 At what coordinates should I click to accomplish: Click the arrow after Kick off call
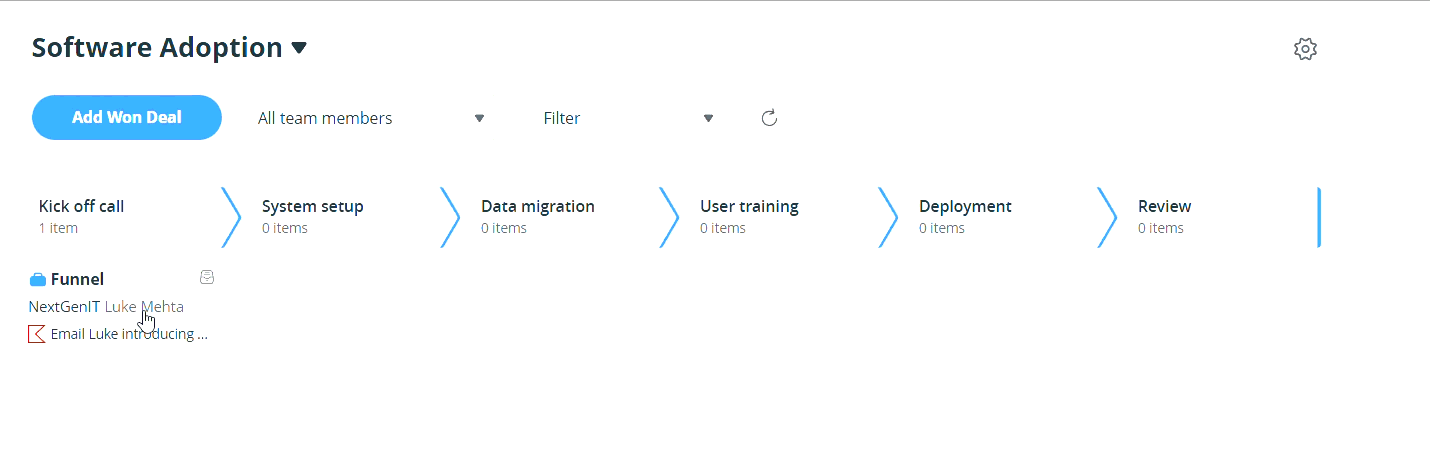[231, 217]
